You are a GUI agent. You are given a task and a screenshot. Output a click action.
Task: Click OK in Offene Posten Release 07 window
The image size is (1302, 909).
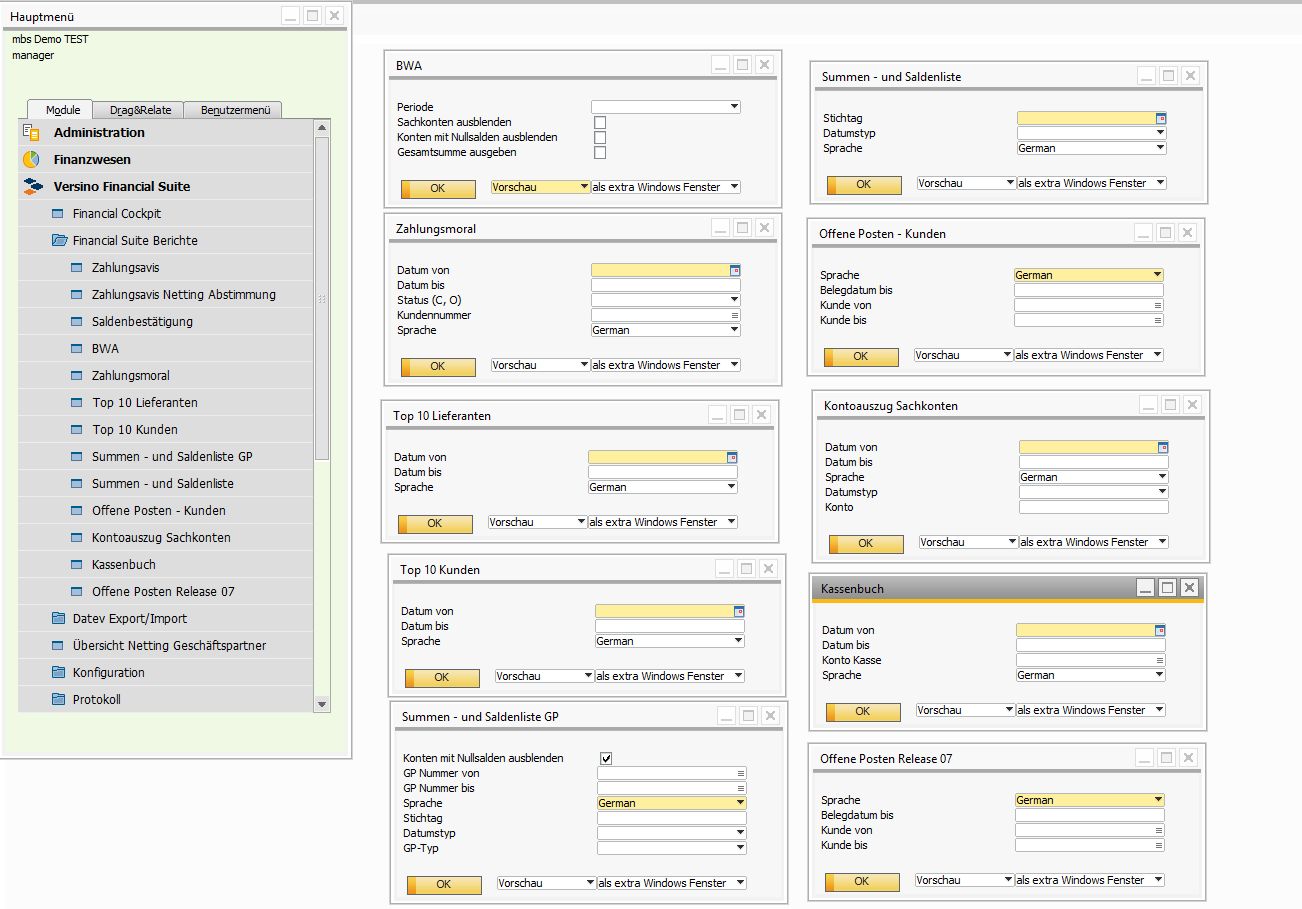tap(862, 882)
